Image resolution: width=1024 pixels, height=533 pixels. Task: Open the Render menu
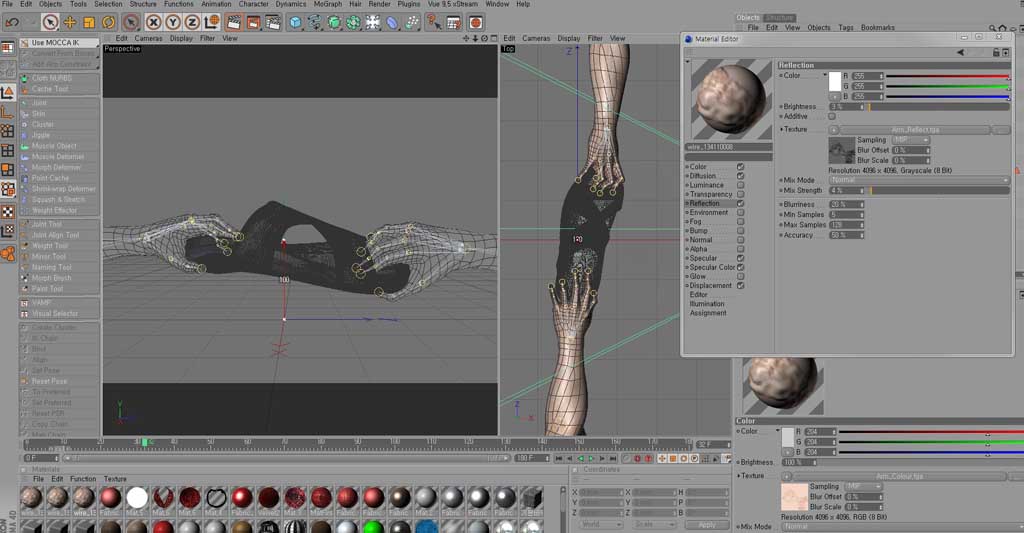379,4
